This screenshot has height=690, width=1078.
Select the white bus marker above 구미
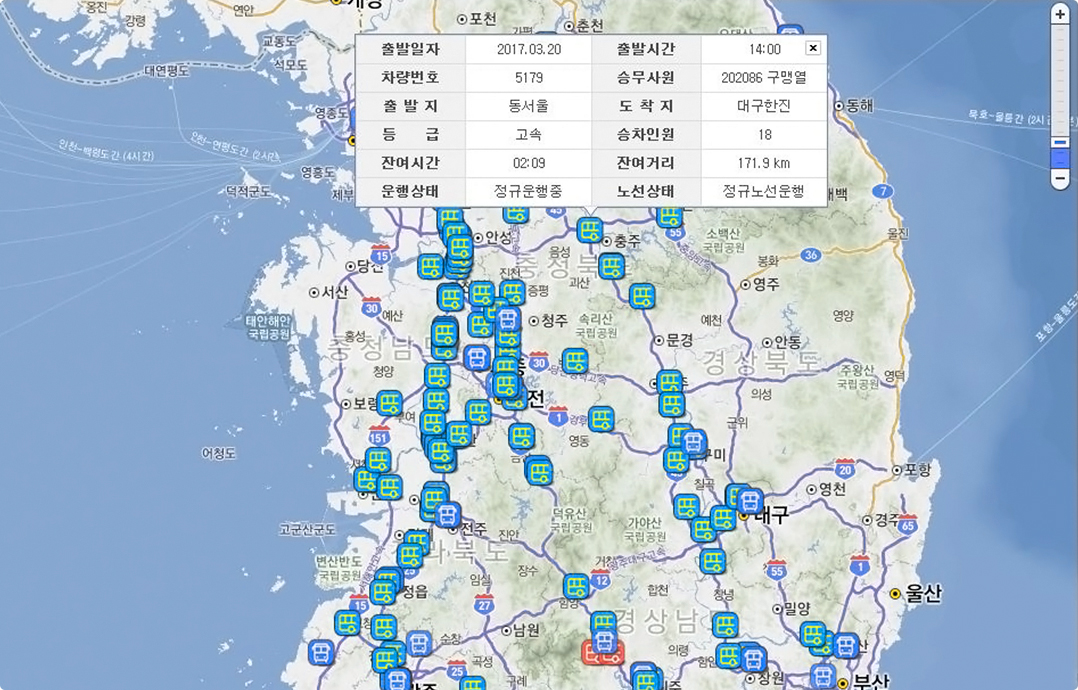[693, 443]
